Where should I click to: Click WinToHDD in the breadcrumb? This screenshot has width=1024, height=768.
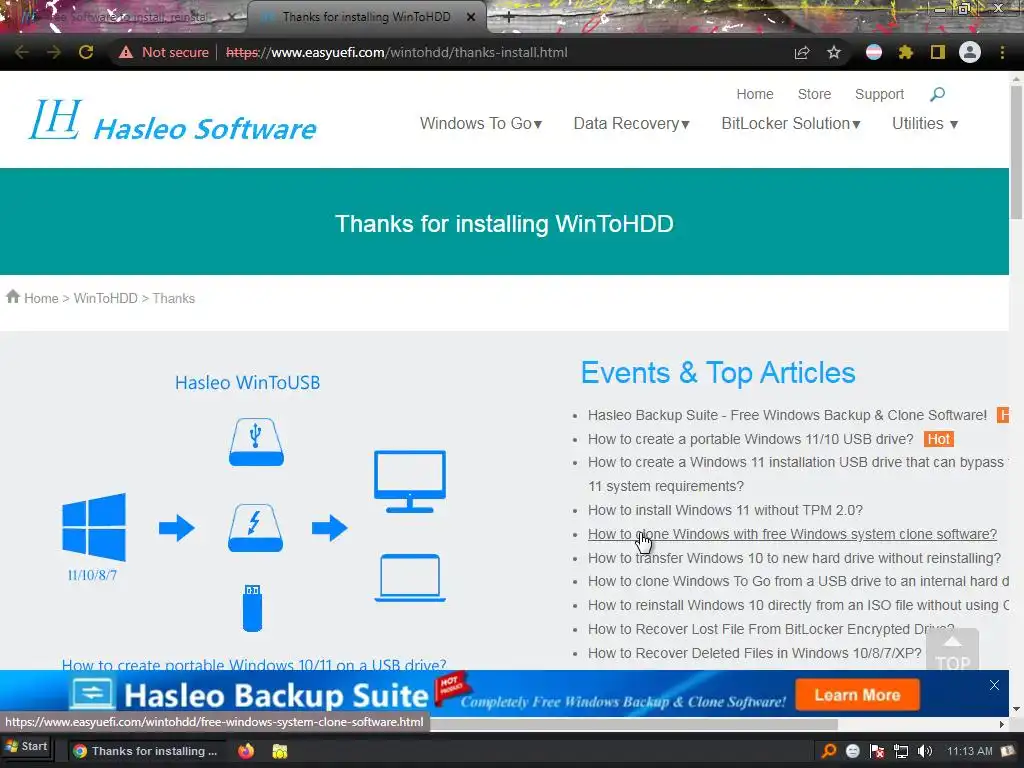coord(106,298)
